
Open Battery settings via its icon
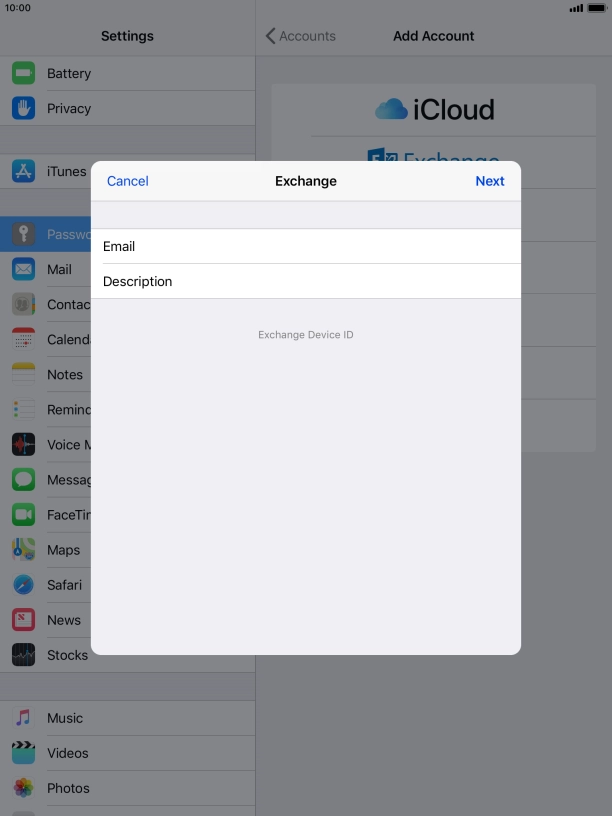point(23,73)
